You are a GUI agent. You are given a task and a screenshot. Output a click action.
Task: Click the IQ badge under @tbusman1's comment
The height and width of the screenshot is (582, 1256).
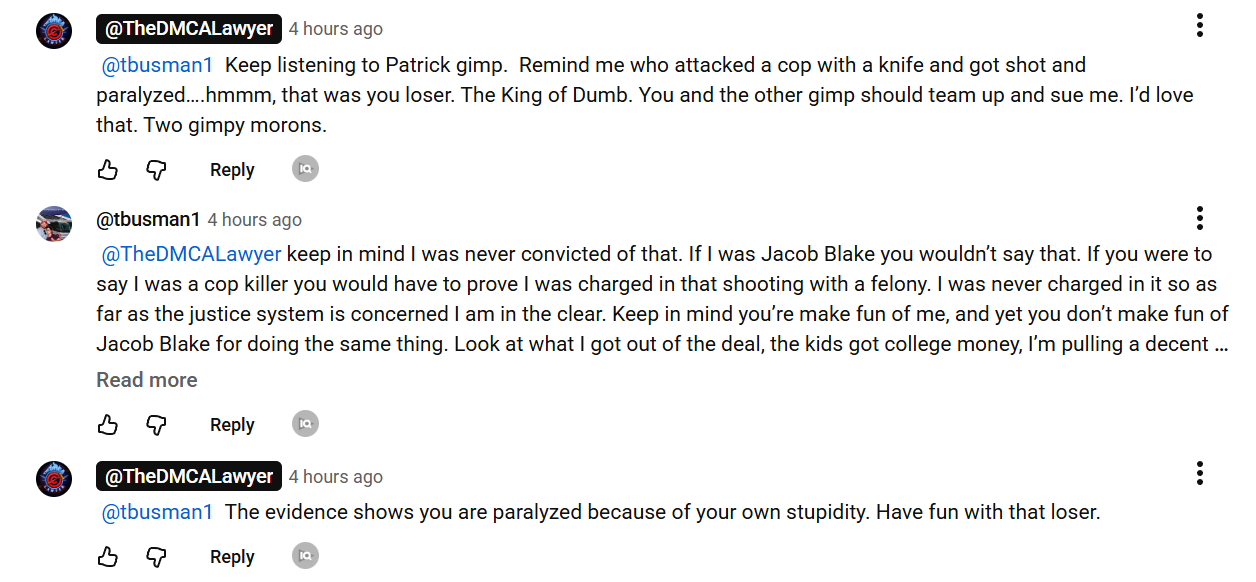[305, 424]
